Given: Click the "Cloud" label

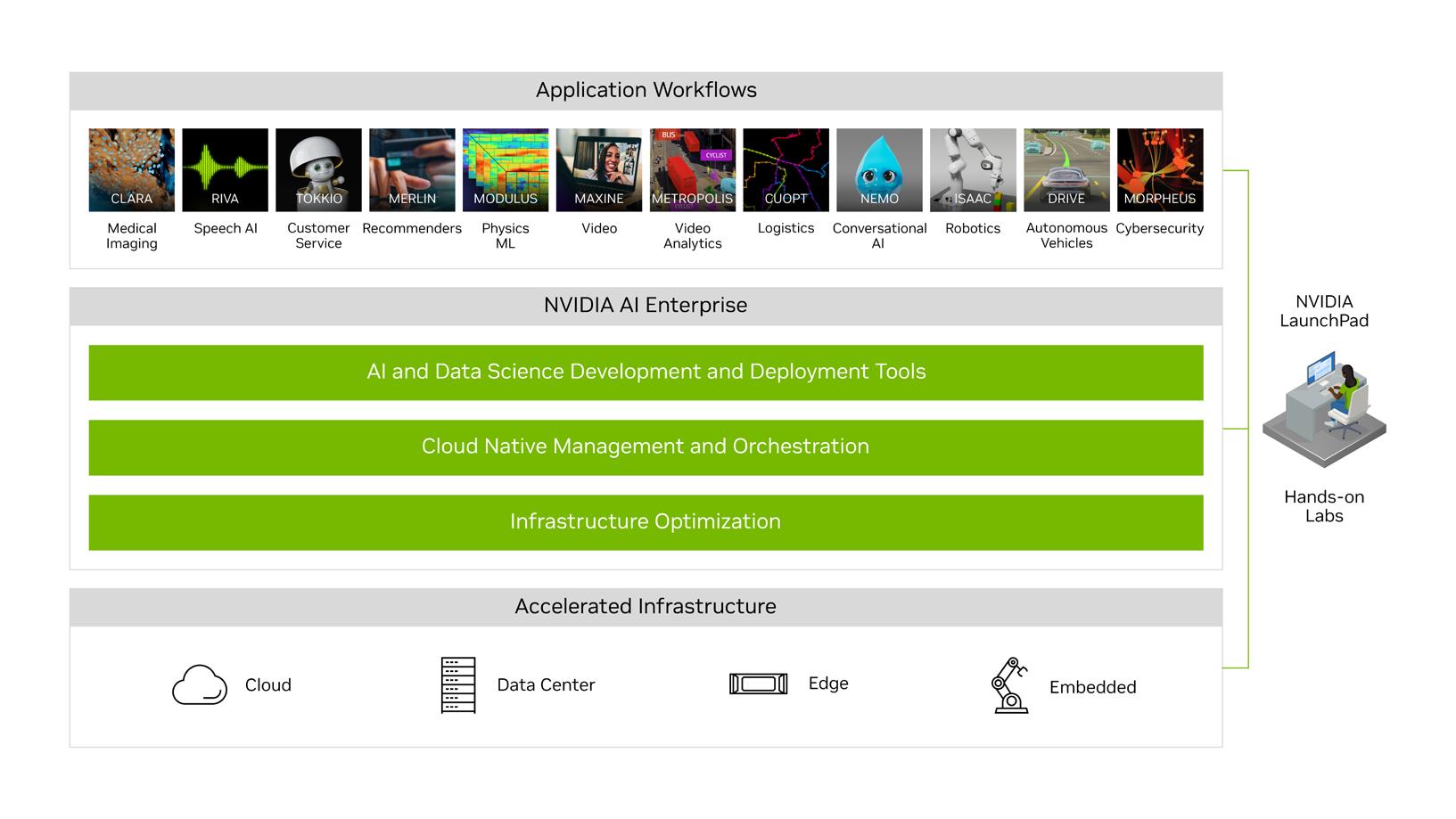Looking at the screenshot, I should (268, 685).
